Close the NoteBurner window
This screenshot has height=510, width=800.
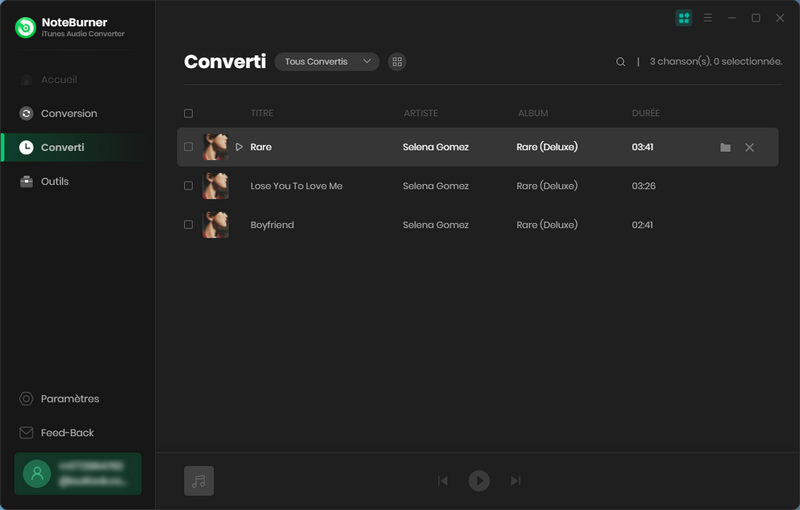pos(780,18)
